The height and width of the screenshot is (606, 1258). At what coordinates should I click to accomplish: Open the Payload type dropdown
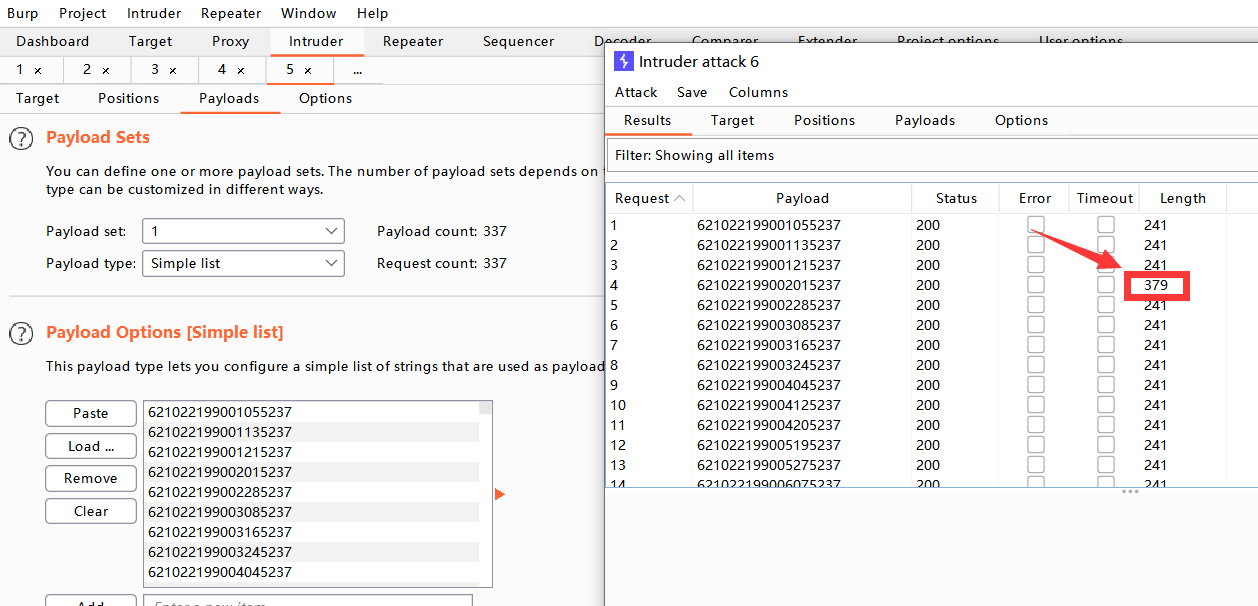click(x=243, y=263)
